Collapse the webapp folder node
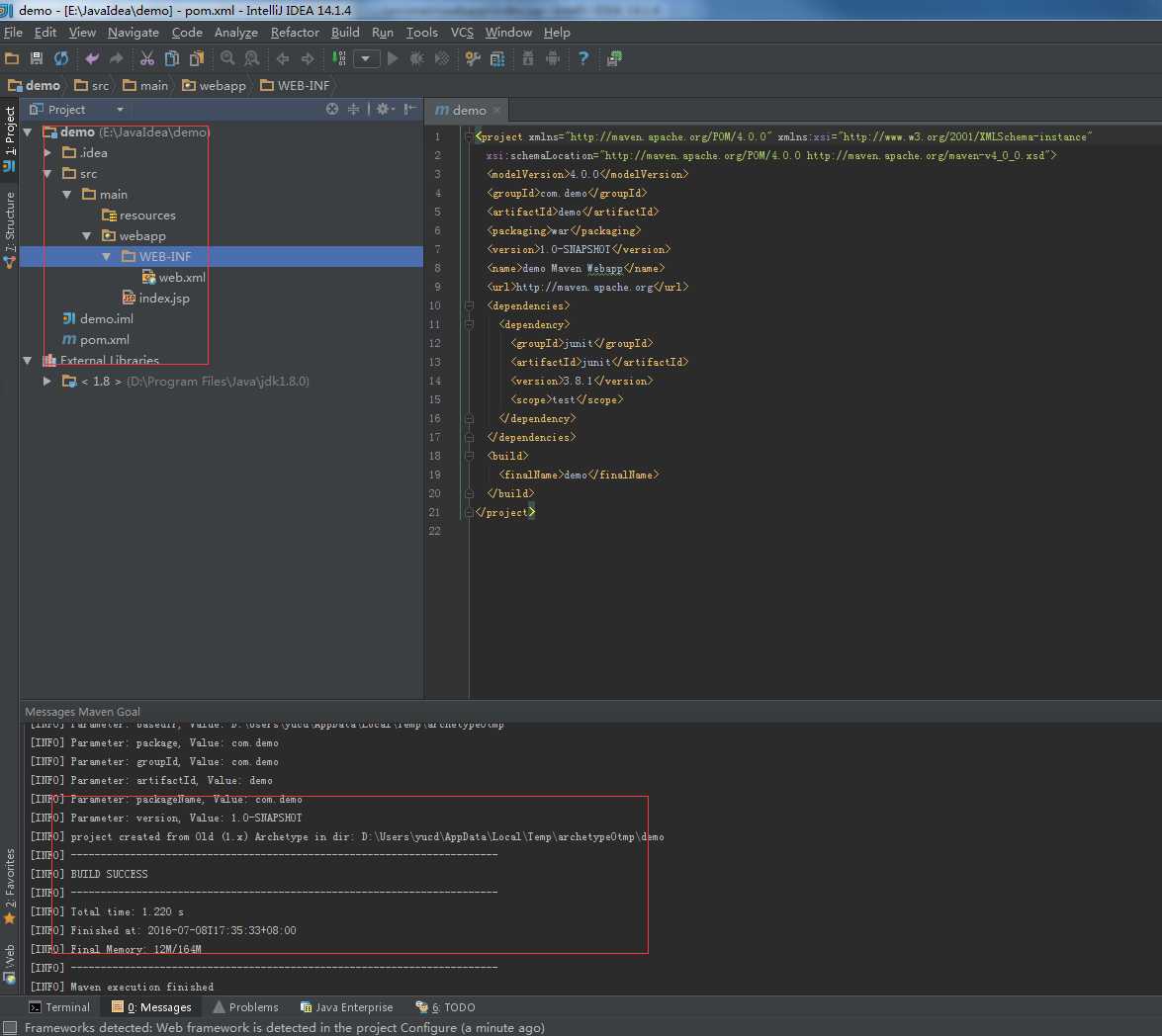The height and width of the screenshot is (1036, 1162). click(87, 235)
